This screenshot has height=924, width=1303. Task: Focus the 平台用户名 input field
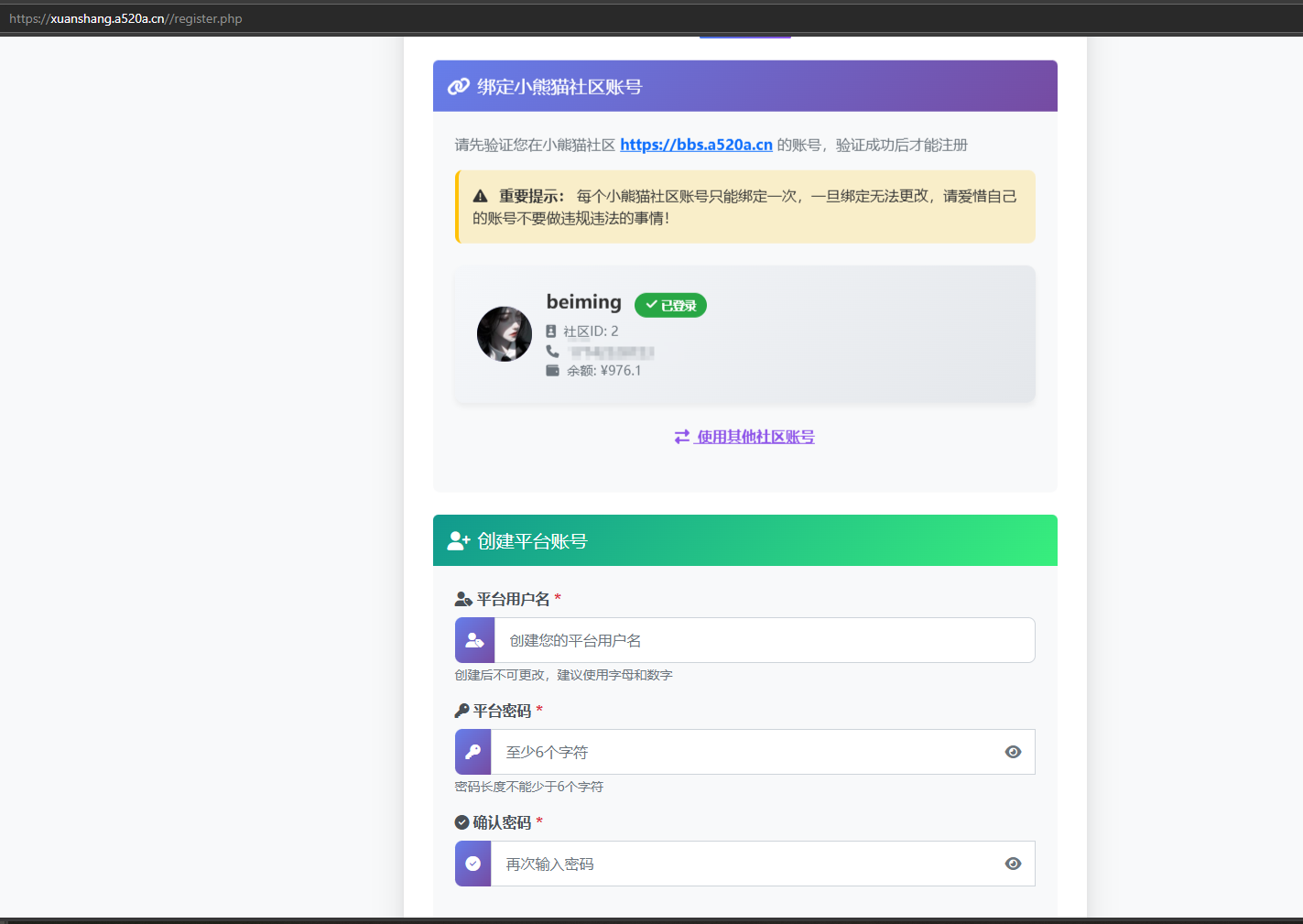click(x=764, y=640)
